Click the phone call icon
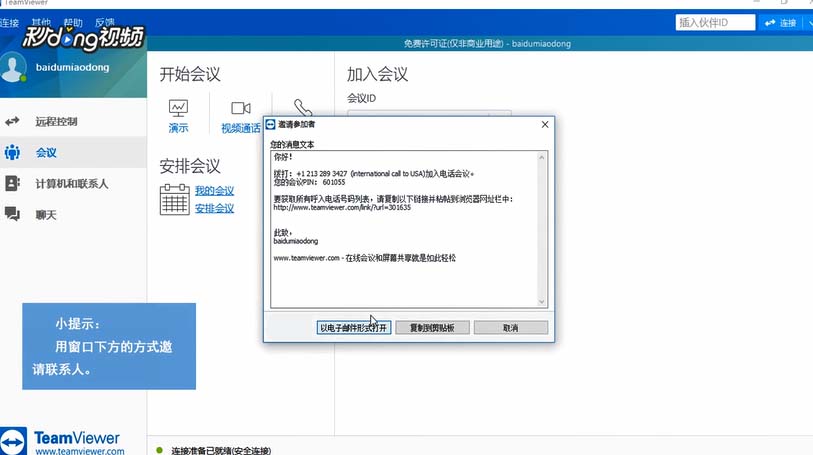813x455 pixels. coord(302,107)
